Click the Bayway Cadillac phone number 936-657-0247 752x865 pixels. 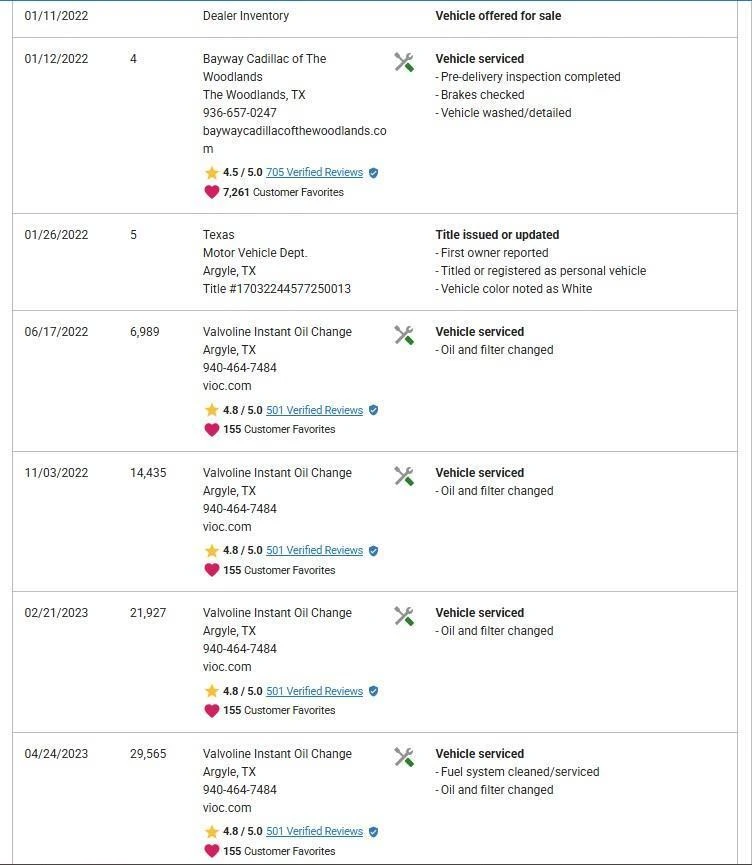pos(240,113)
